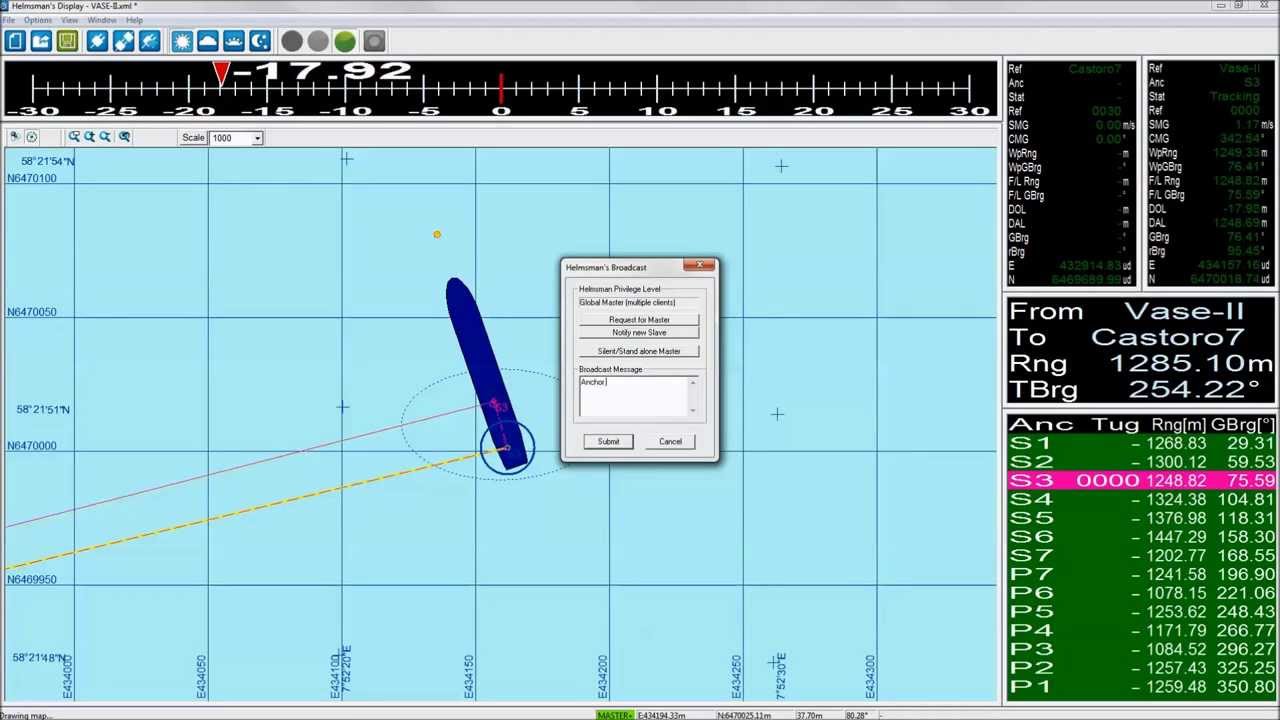Click the map center target icon
The width and height of the screenshot is (1280, 720).
tap(31, 137)
